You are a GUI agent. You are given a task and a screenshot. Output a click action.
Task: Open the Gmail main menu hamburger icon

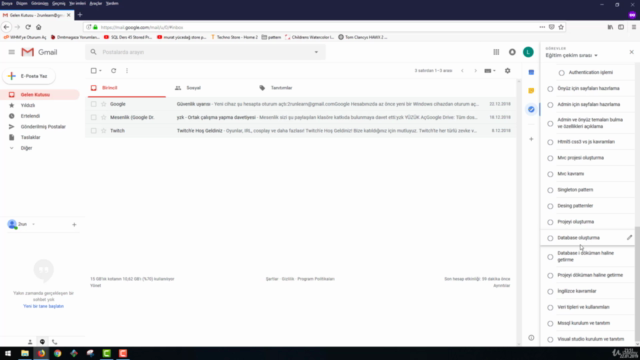click(x=11, y=52)
